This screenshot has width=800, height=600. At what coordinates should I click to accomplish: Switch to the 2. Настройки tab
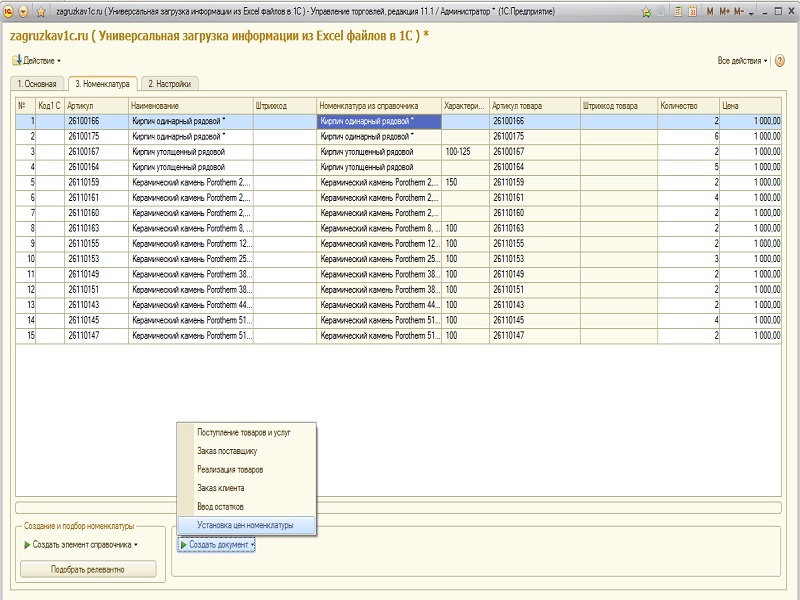[169, 84]
